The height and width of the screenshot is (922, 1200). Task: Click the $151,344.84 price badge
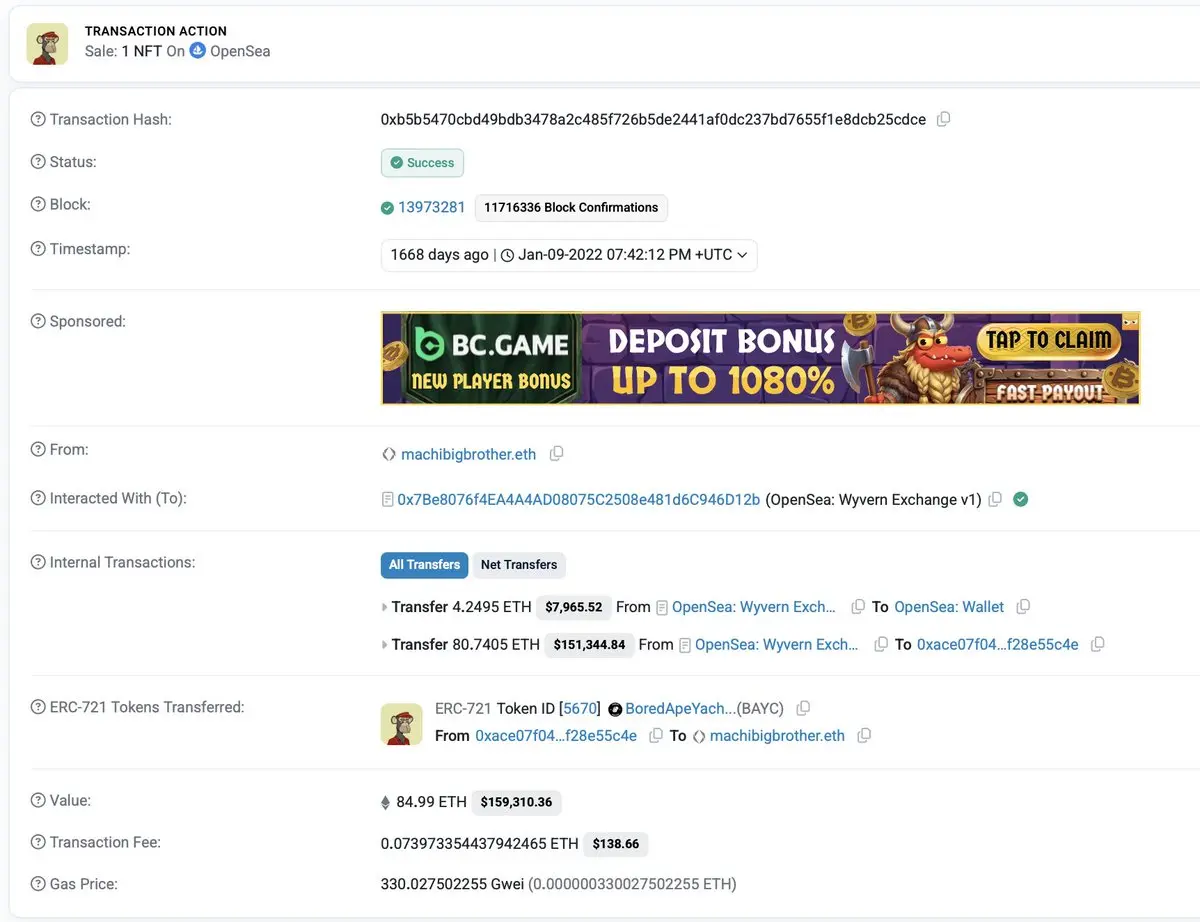click(590, 645)
